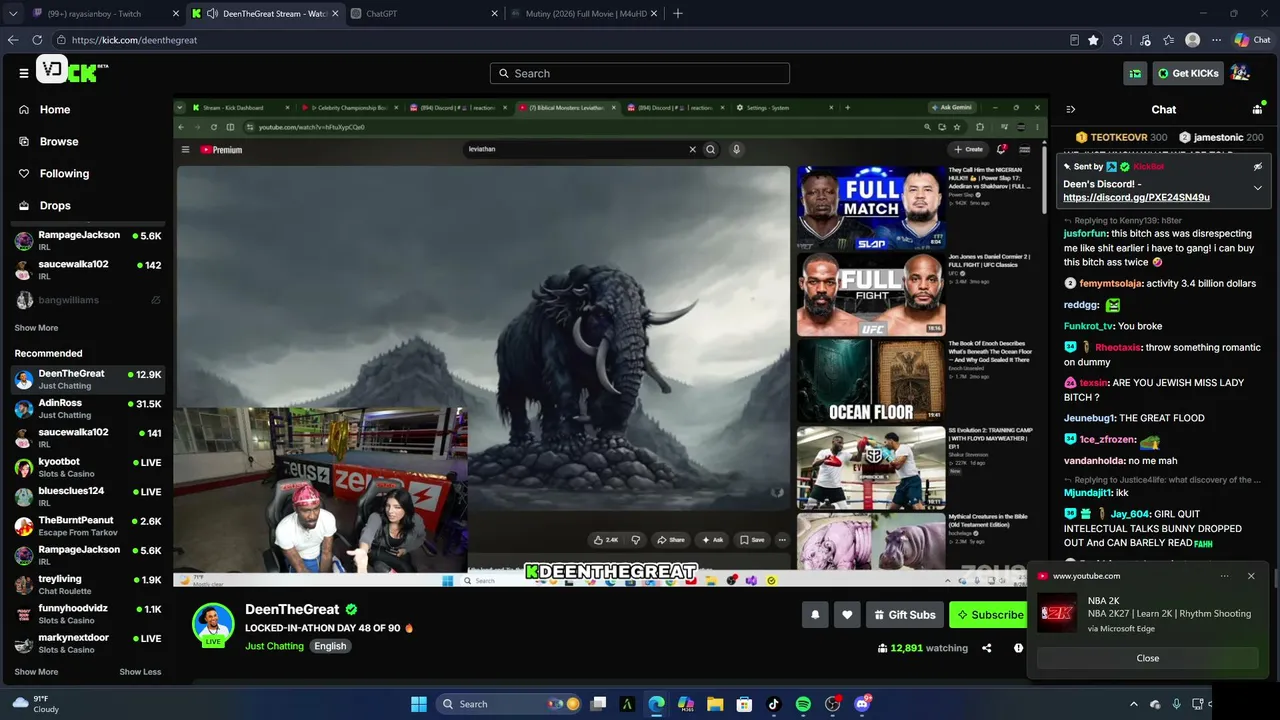Follow DeenTheGreat with the heart button
1280x720 pixels.
click(x=847, y=615)
